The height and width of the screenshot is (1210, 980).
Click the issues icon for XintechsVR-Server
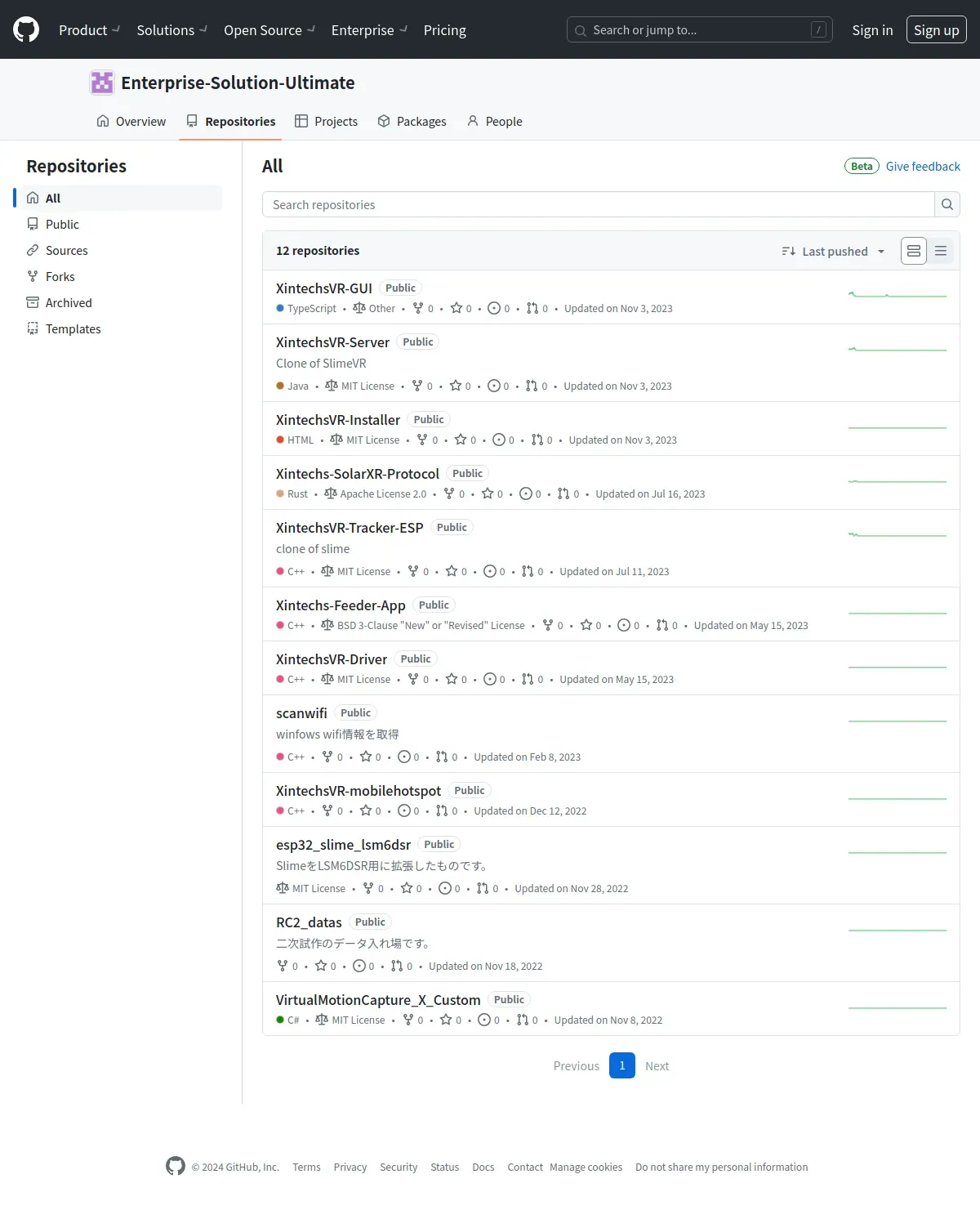tap(493, 386)
